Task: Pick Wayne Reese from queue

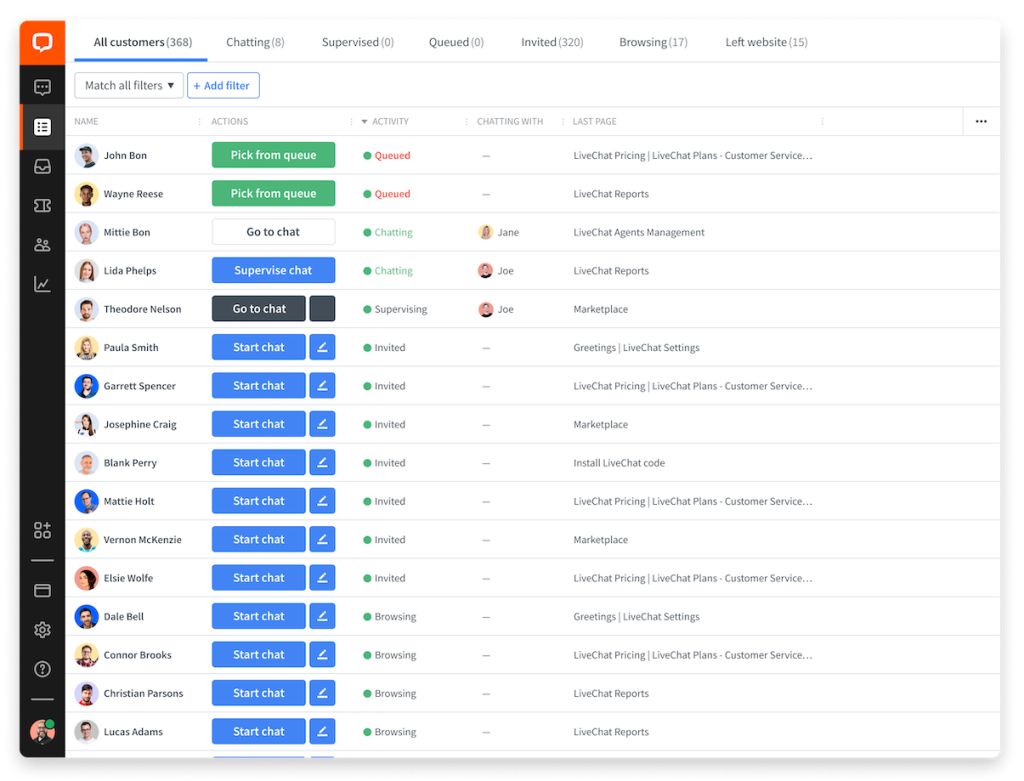Action: [273, 194]
